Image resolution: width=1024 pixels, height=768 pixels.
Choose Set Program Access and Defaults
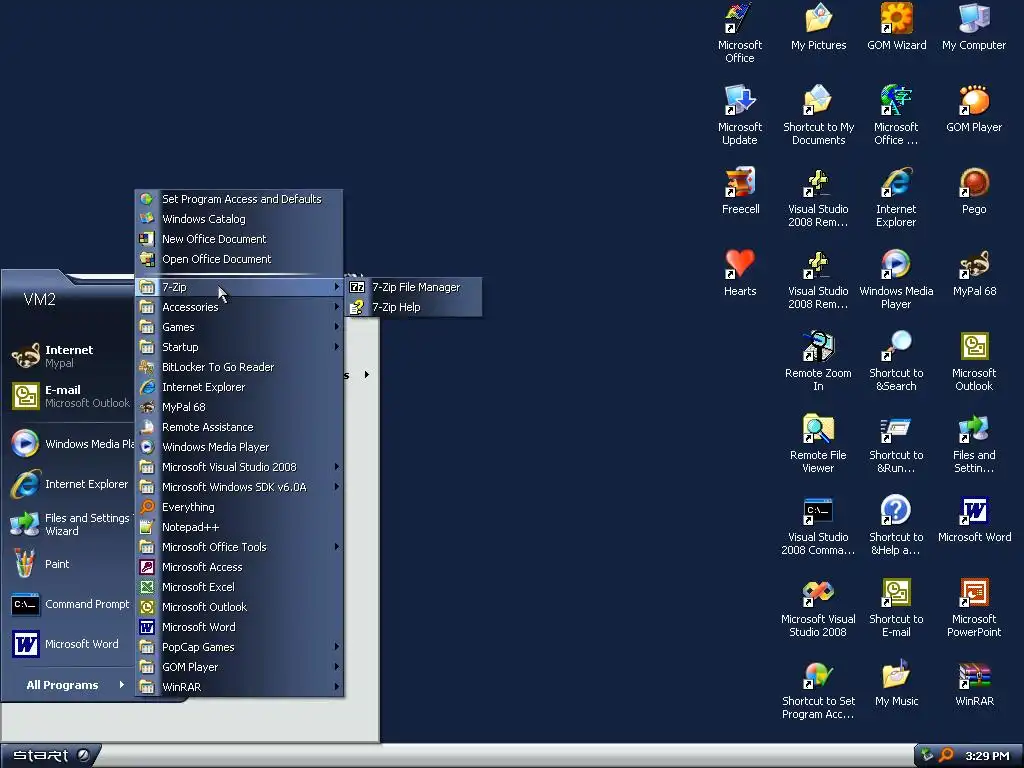[239, 199]
